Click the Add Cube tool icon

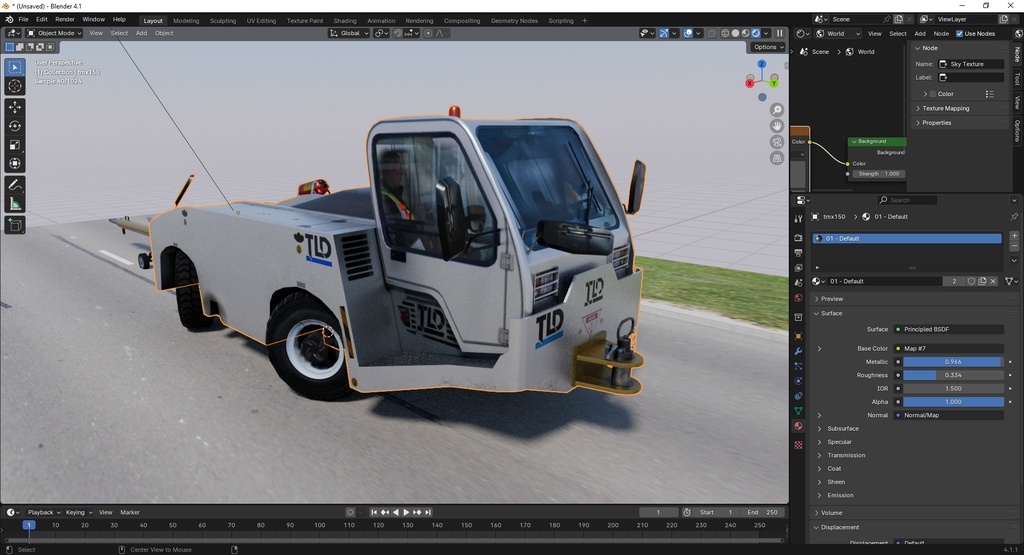click(x=15, y=226)
